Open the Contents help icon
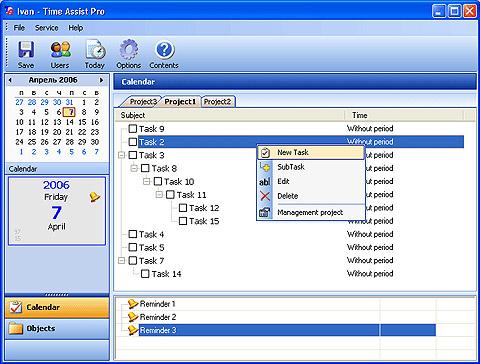480x364 pixels. (164, 49)
